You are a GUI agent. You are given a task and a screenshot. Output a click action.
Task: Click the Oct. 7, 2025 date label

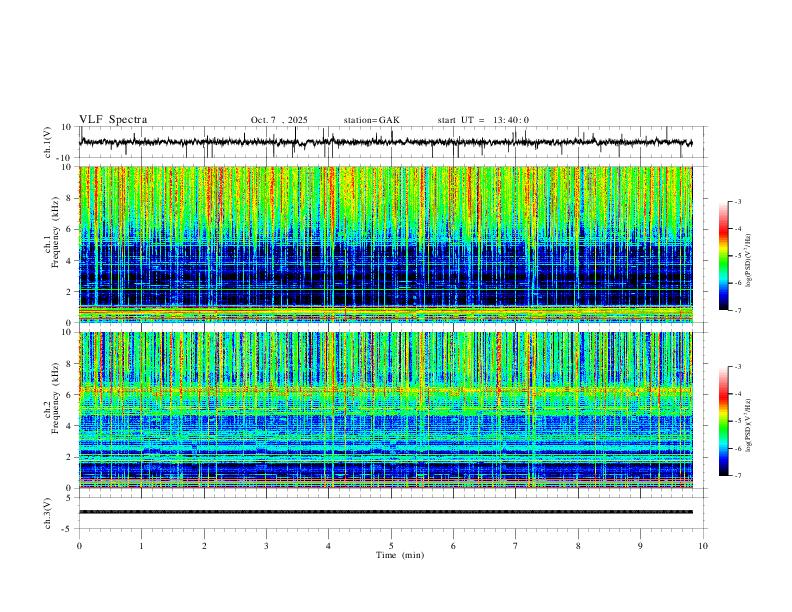[x=279, y=120]
